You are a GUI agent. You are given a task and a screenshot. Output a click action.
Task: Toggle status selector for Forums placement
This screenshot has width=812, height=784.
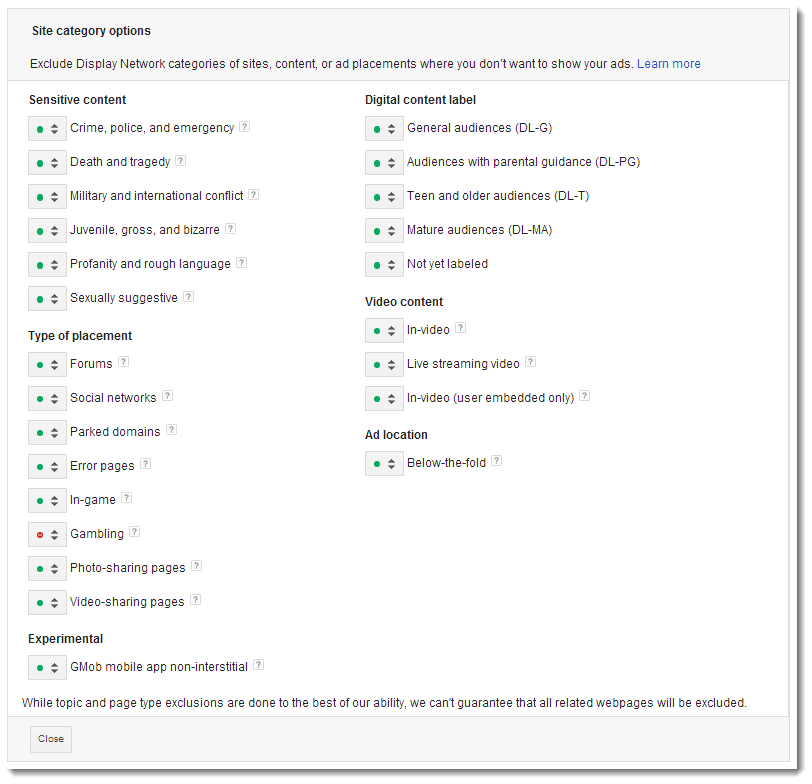pos(47,365)
